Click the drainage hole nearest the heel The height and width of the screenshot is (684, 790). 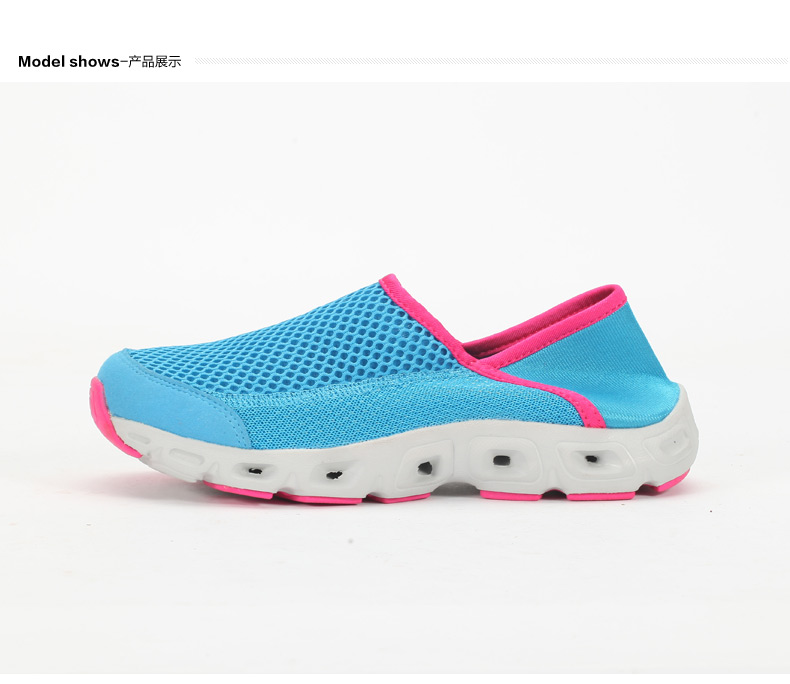[x=591, y=458]
